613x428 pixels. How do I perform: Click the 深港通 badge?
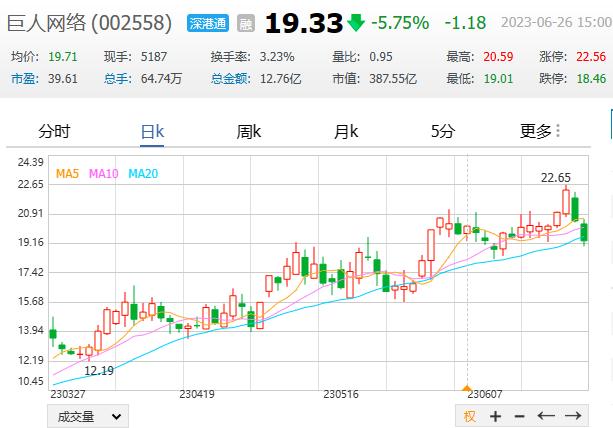coord(208,23)
